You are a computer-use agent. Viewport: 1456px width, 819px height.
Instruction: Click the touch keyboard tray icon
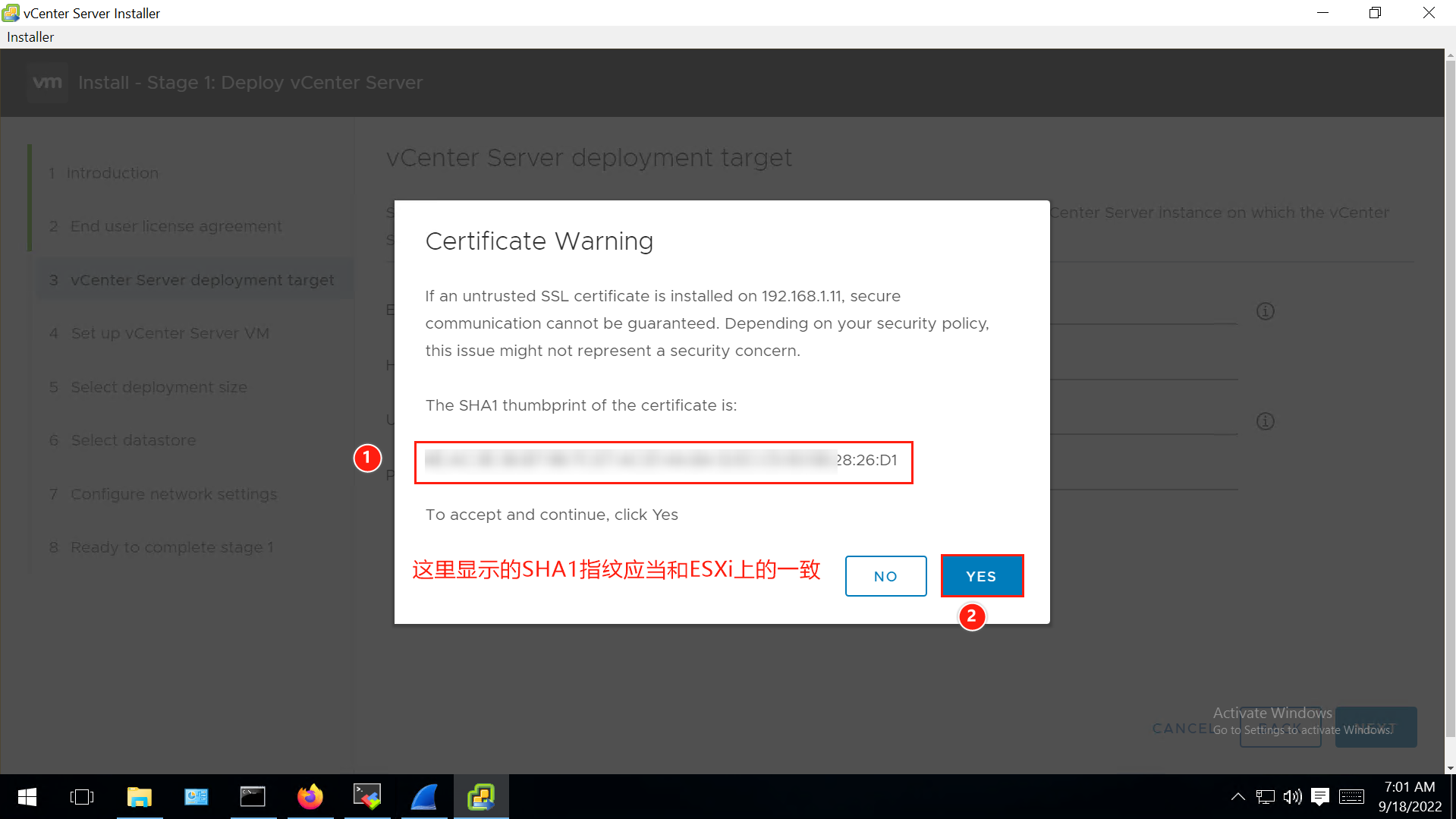[1352, 797]
